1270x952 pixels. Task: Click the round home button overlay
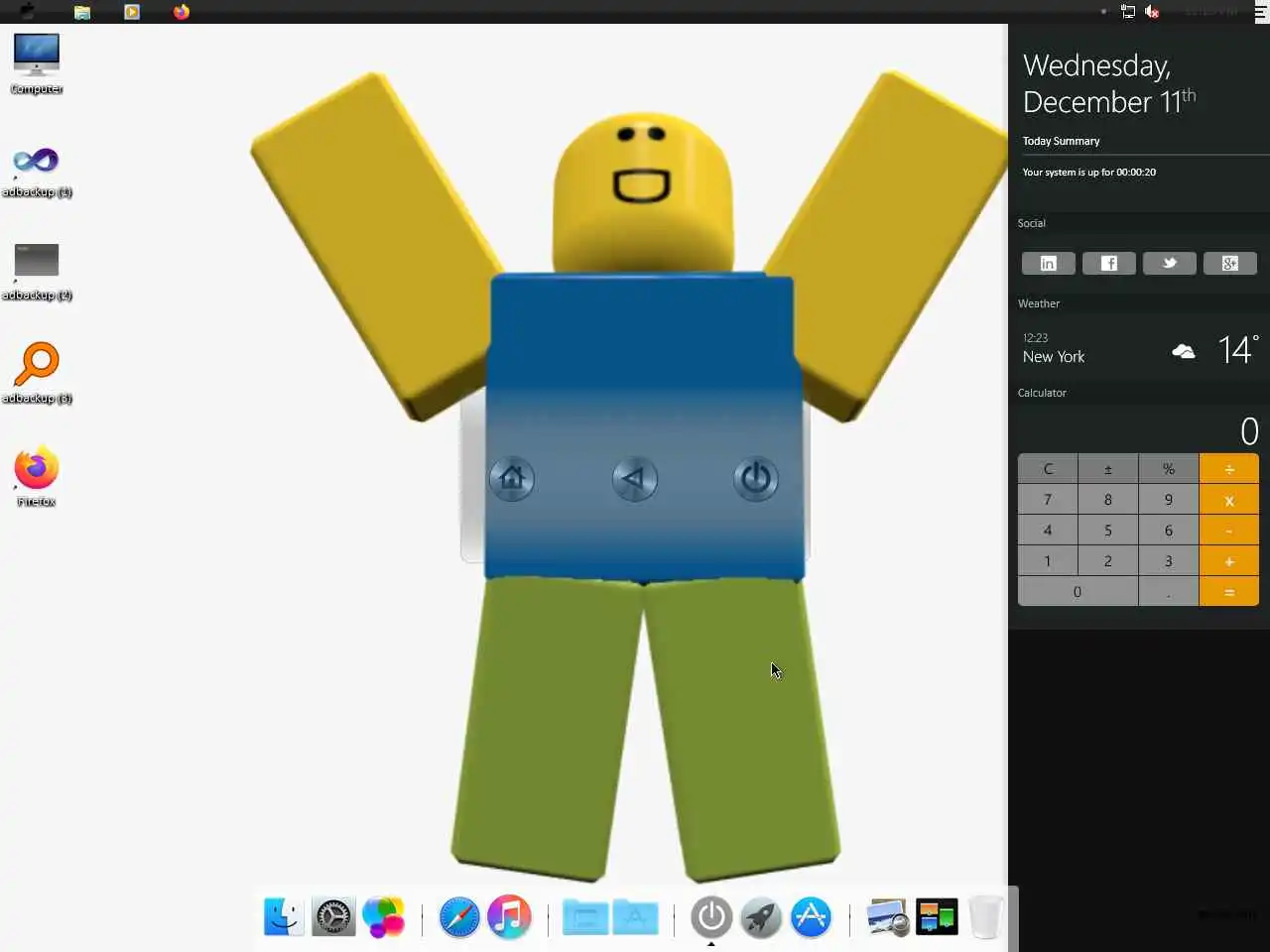coord(512,479)
